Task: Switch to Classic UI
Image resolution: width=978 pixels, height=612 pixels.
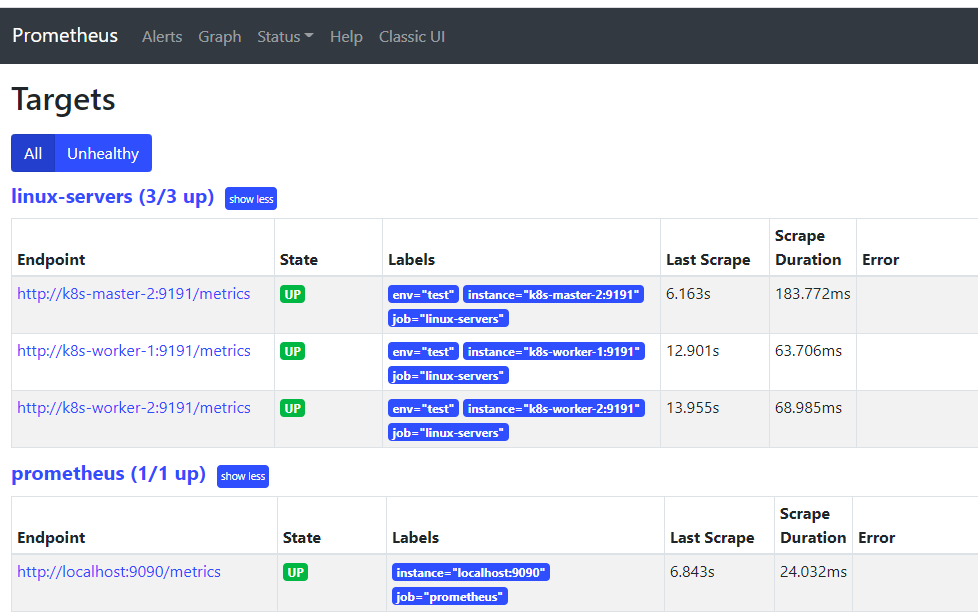Action: click(x=412, y=37)
